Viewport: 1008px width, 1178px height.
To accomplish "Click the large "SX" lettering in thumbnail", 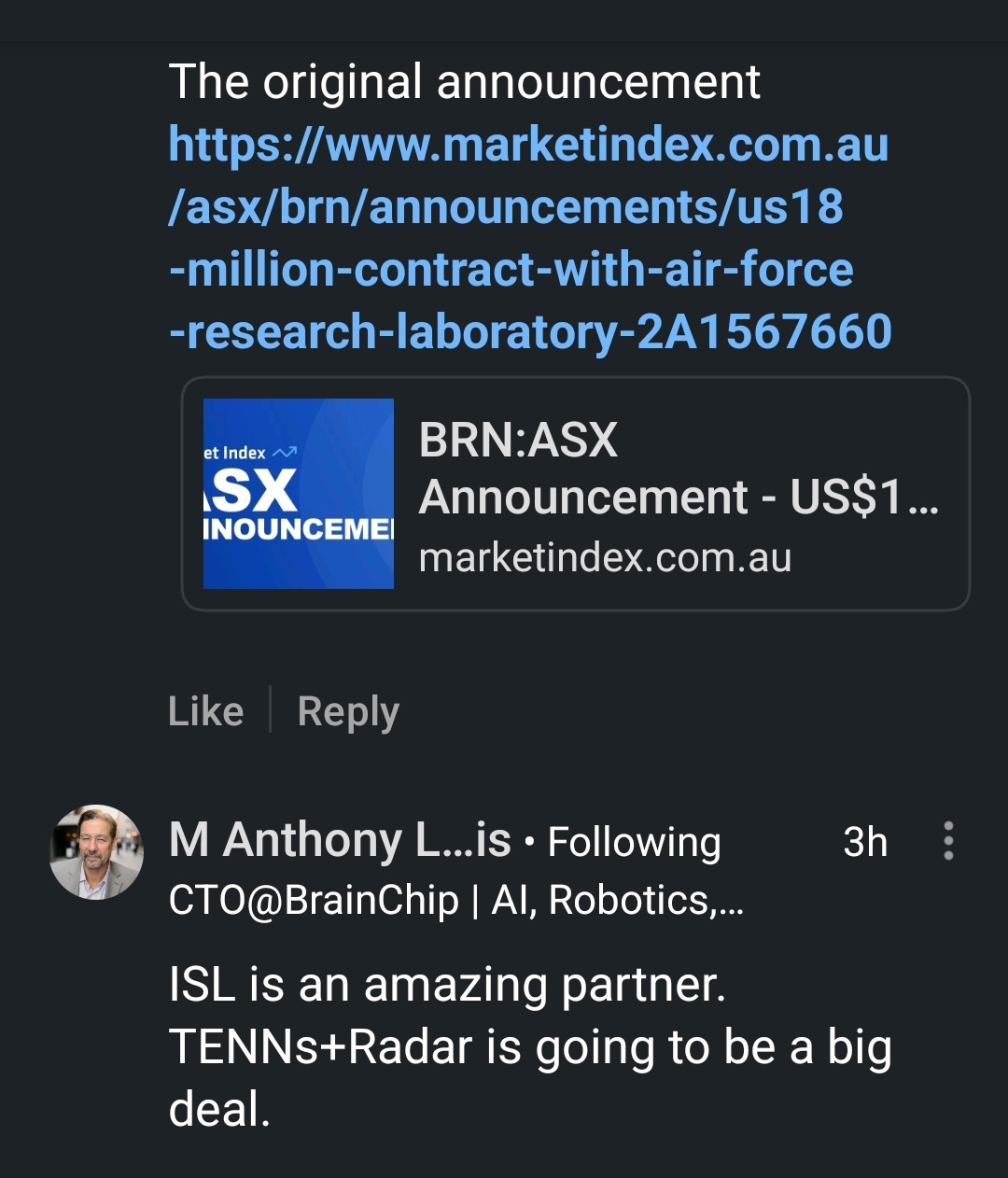I will point(252,490).
